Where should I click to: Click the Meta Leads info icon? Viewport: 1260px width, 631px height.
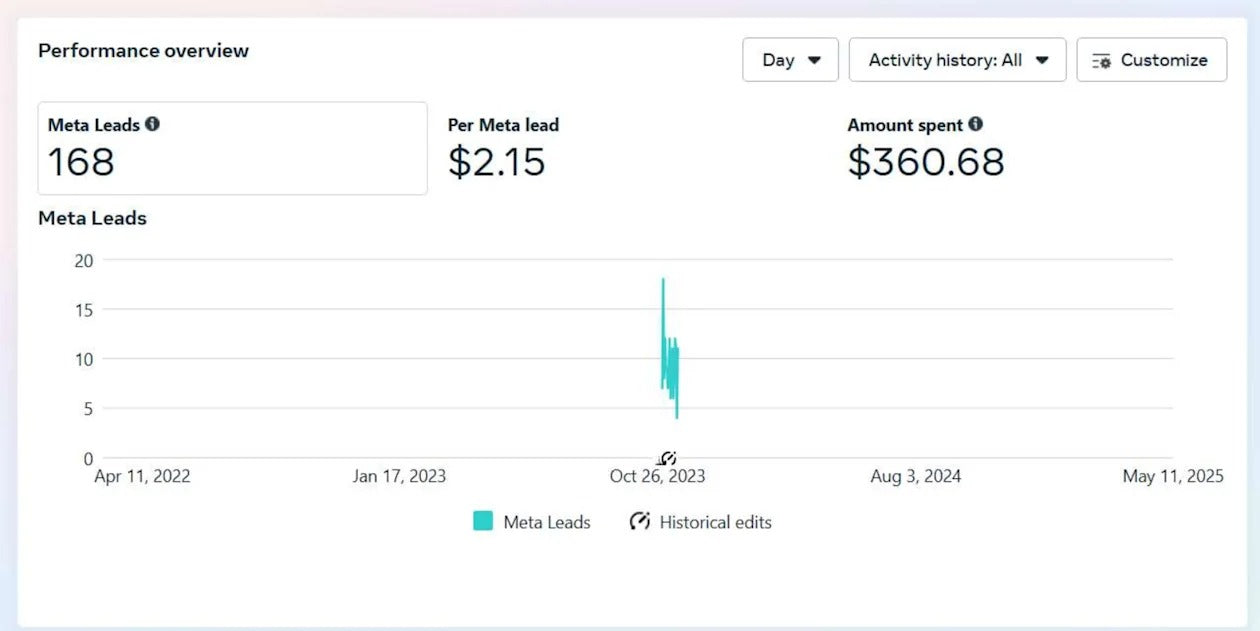point(152,124)
